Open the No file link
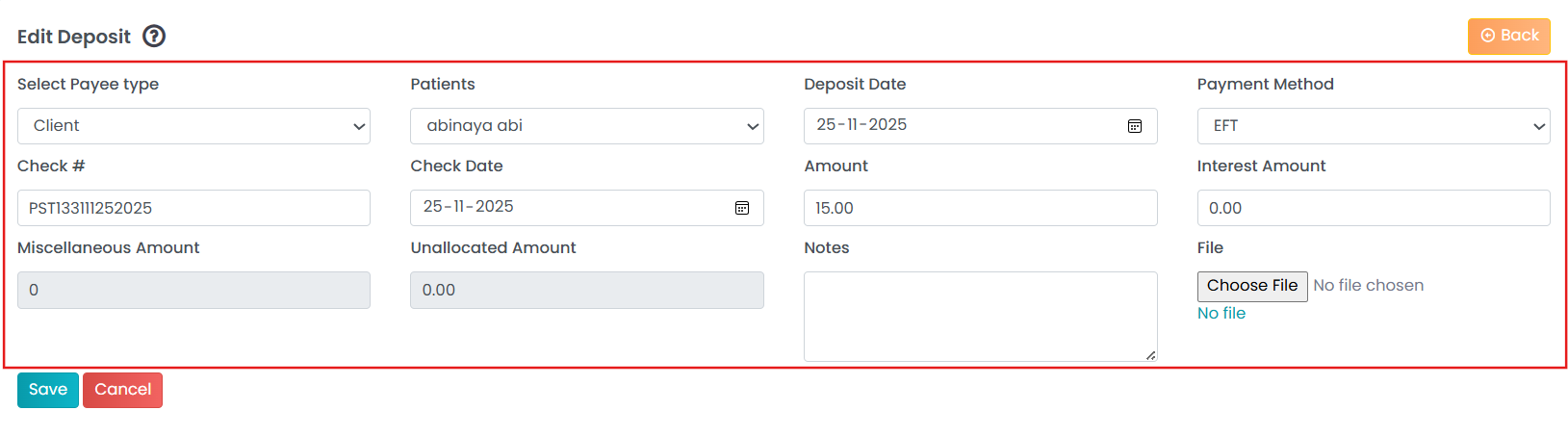Viewport: 1568px width, 436px height. pyautogui.click(x=1221, y=314)
